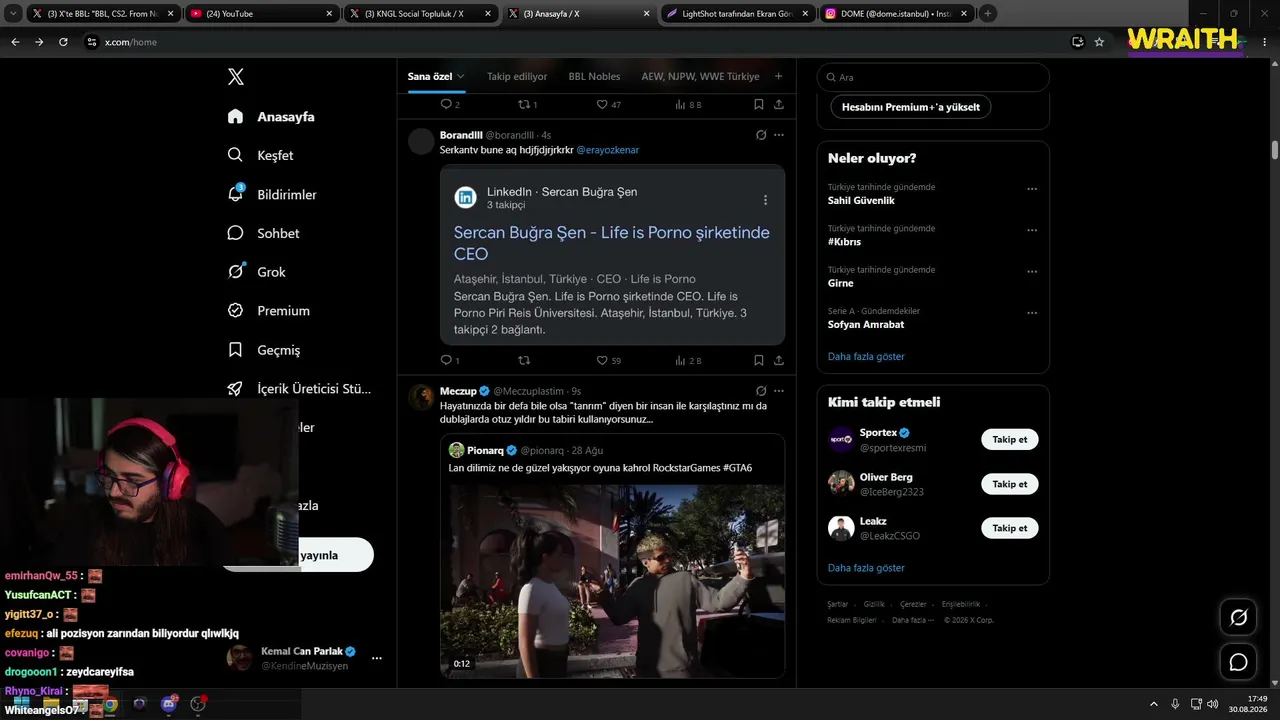1280x720 pixels.
Task: Open volume control in system tray
Action: click(x=1212, y=704)
